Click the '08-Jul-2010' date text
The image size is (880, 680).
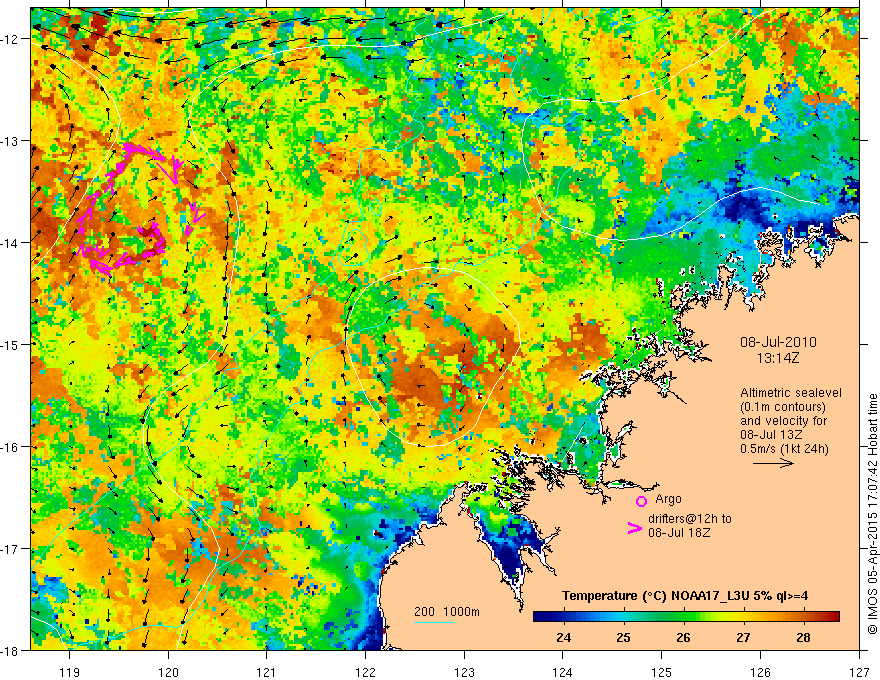coord(778,342)
